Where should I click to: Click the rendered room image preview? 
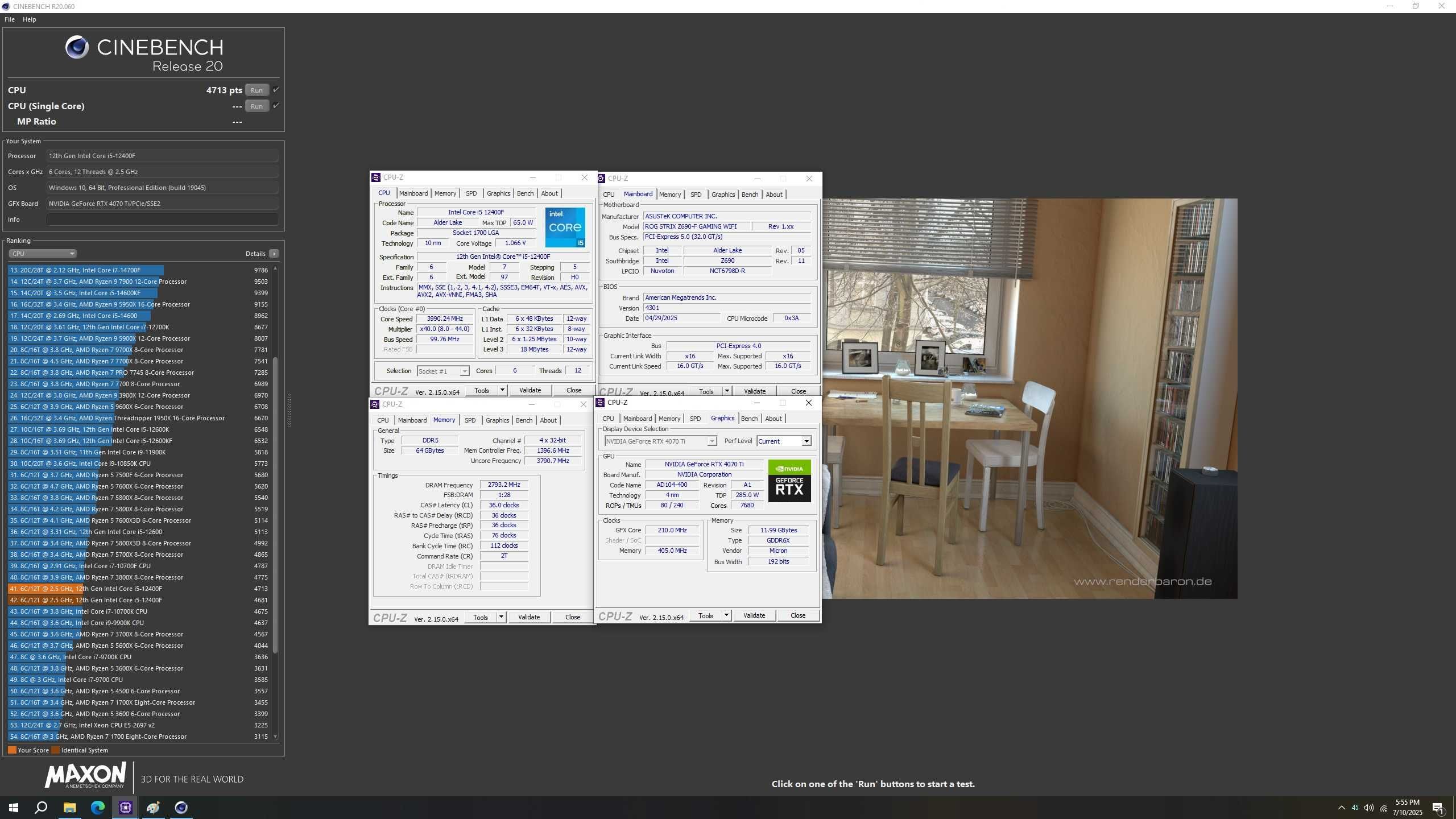(x=1029, y=398)
